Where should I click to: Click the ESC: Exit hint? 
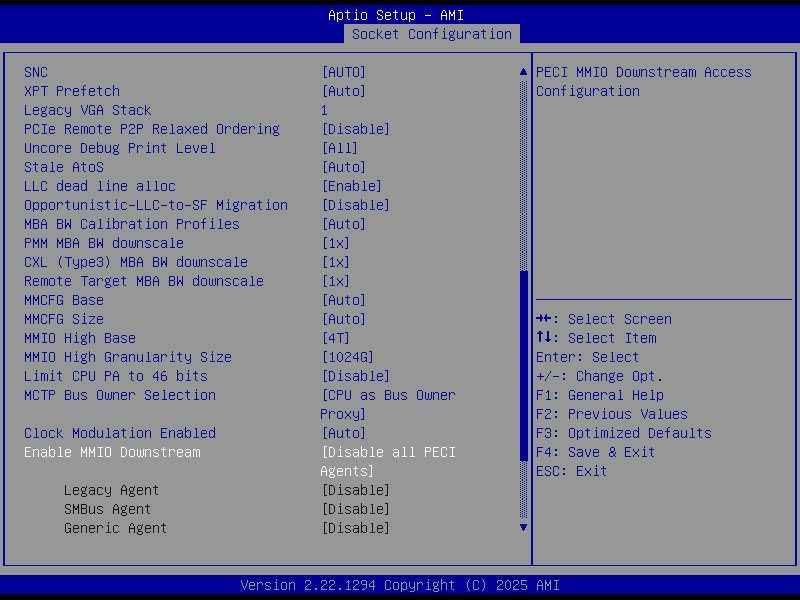(571, 471)
